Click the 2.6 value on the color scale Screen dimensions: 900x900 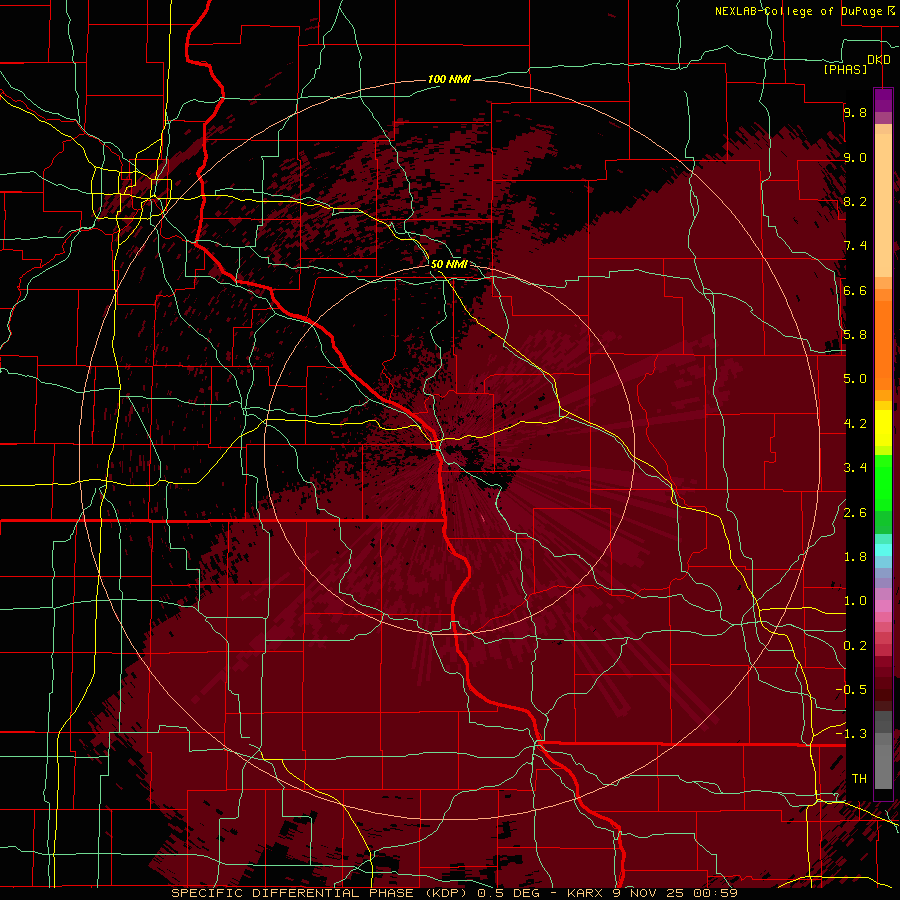(855, 513)
